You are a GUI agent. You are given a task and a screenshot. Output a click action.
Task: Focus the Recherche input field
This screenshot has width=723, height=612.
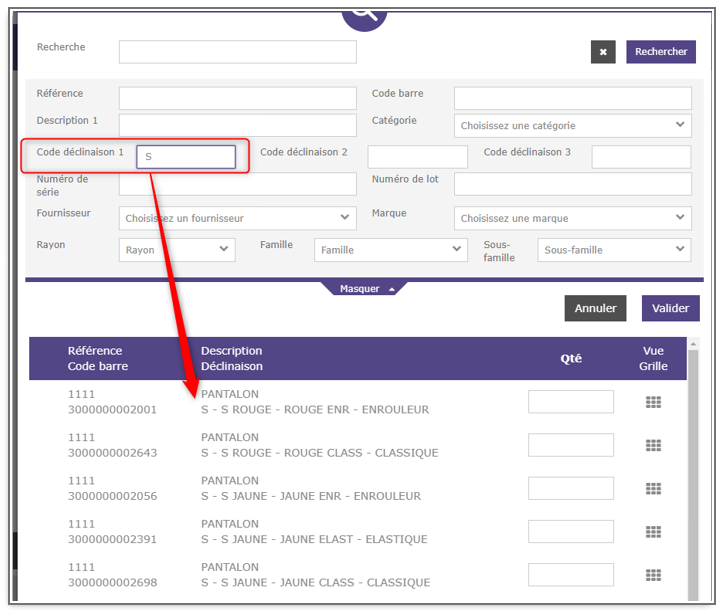[x=237, y=52]
